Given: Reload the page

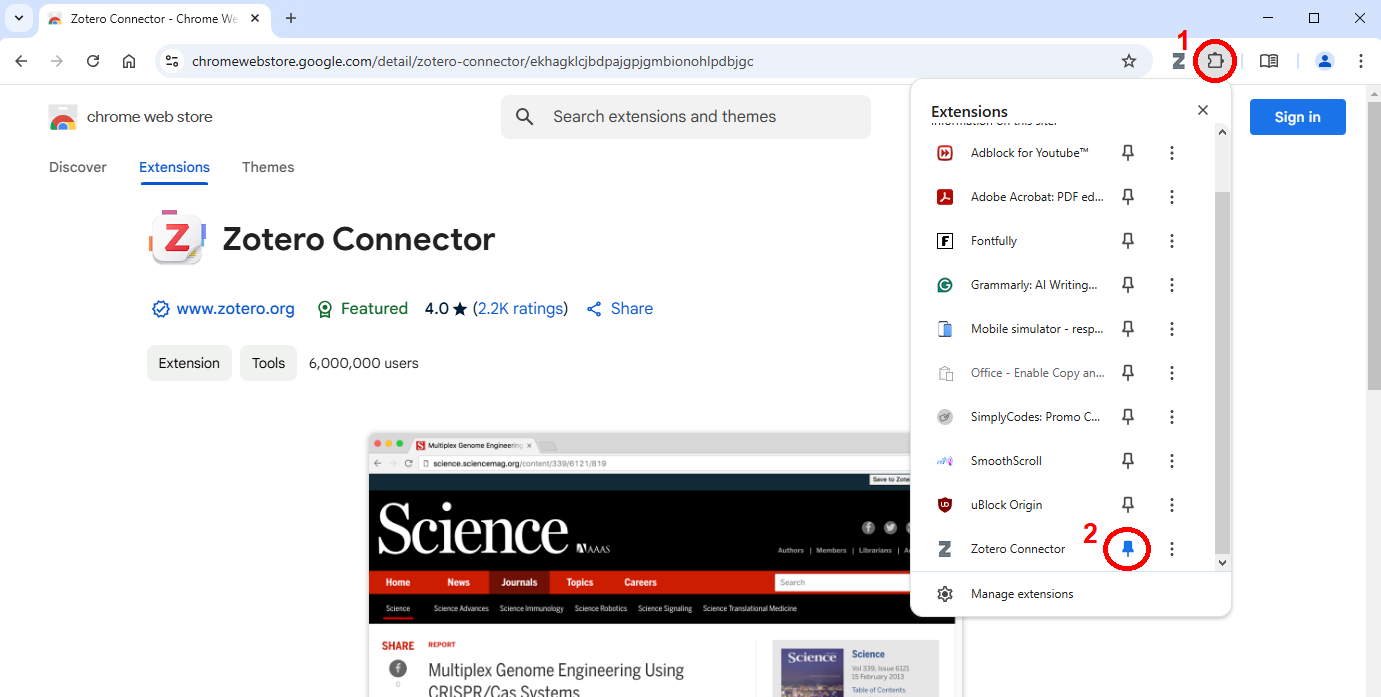Looking at the screenshot, I should click(x=93, y=61).
